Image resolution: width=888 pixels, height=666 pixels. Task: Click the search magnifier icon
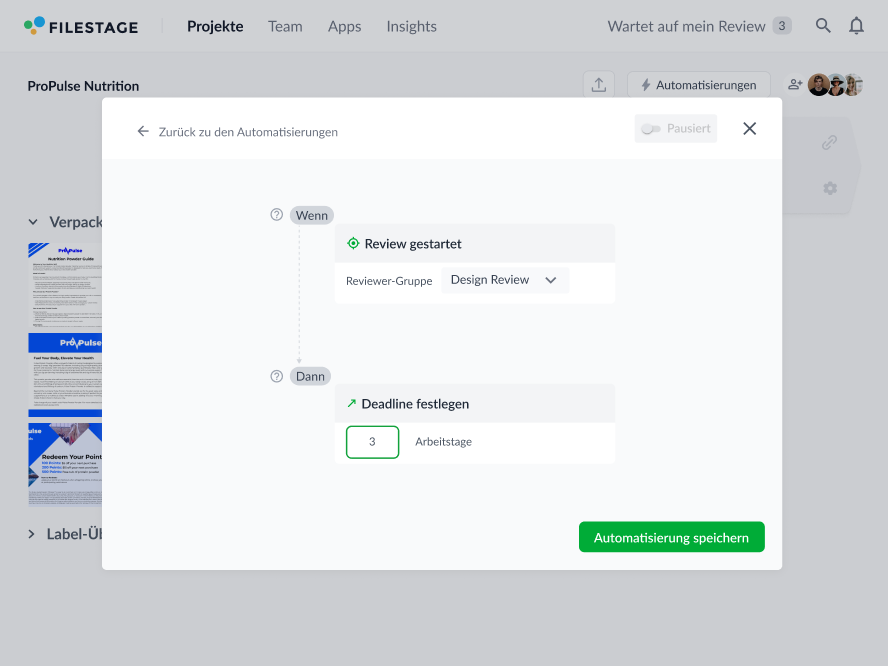[x=823, y=26]
